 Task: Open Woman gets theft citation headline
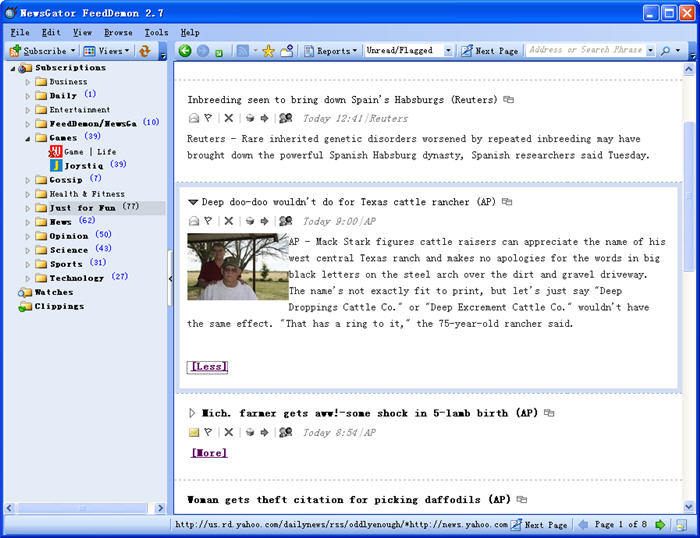click(x=349, y=500)
